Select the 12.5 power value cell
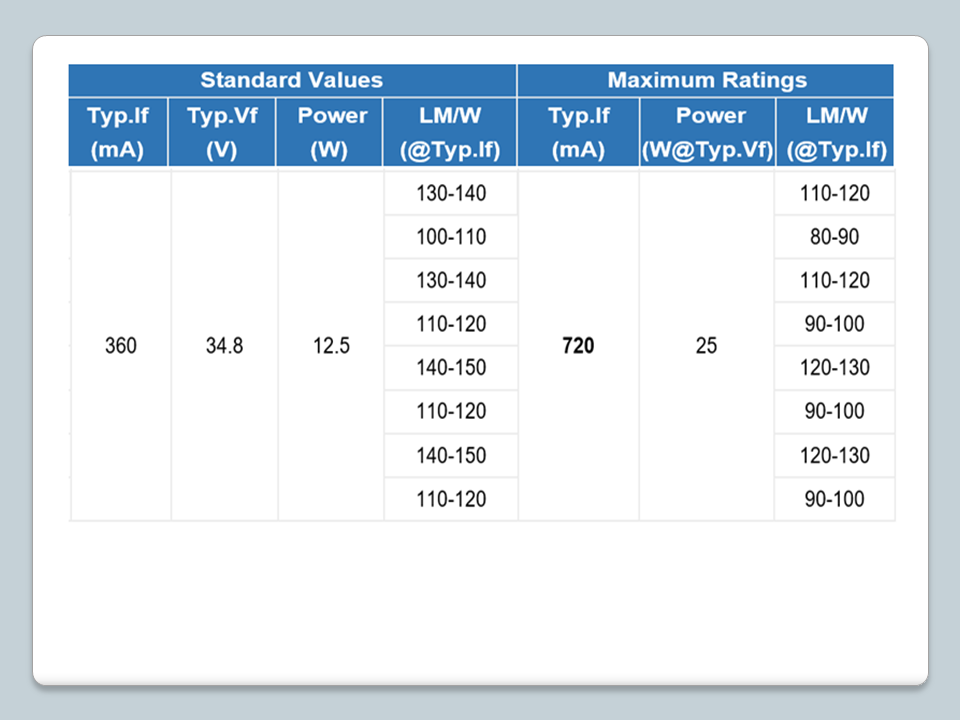The height and width of the screenshot is (720, 960). 331,346
